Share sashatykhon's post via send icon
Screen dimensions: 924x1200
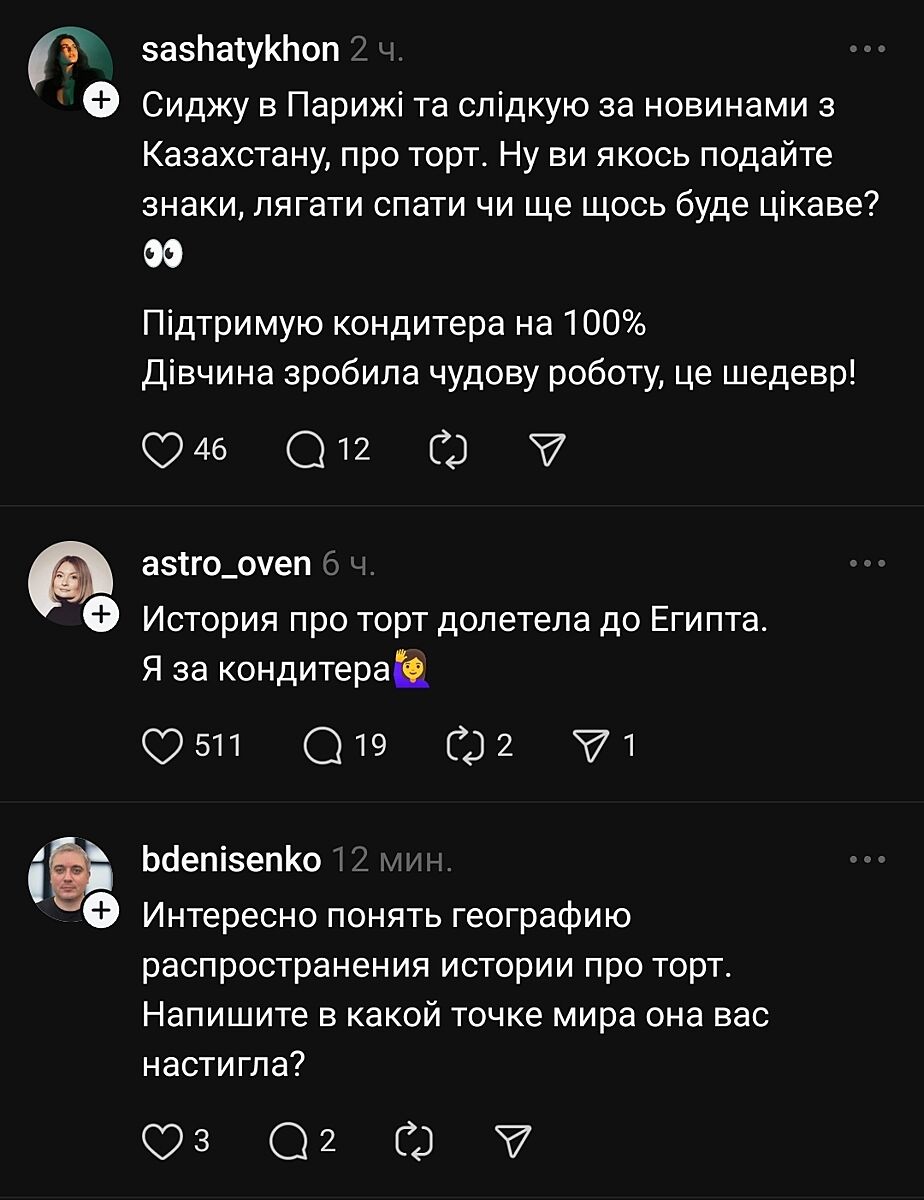[546, 451]
